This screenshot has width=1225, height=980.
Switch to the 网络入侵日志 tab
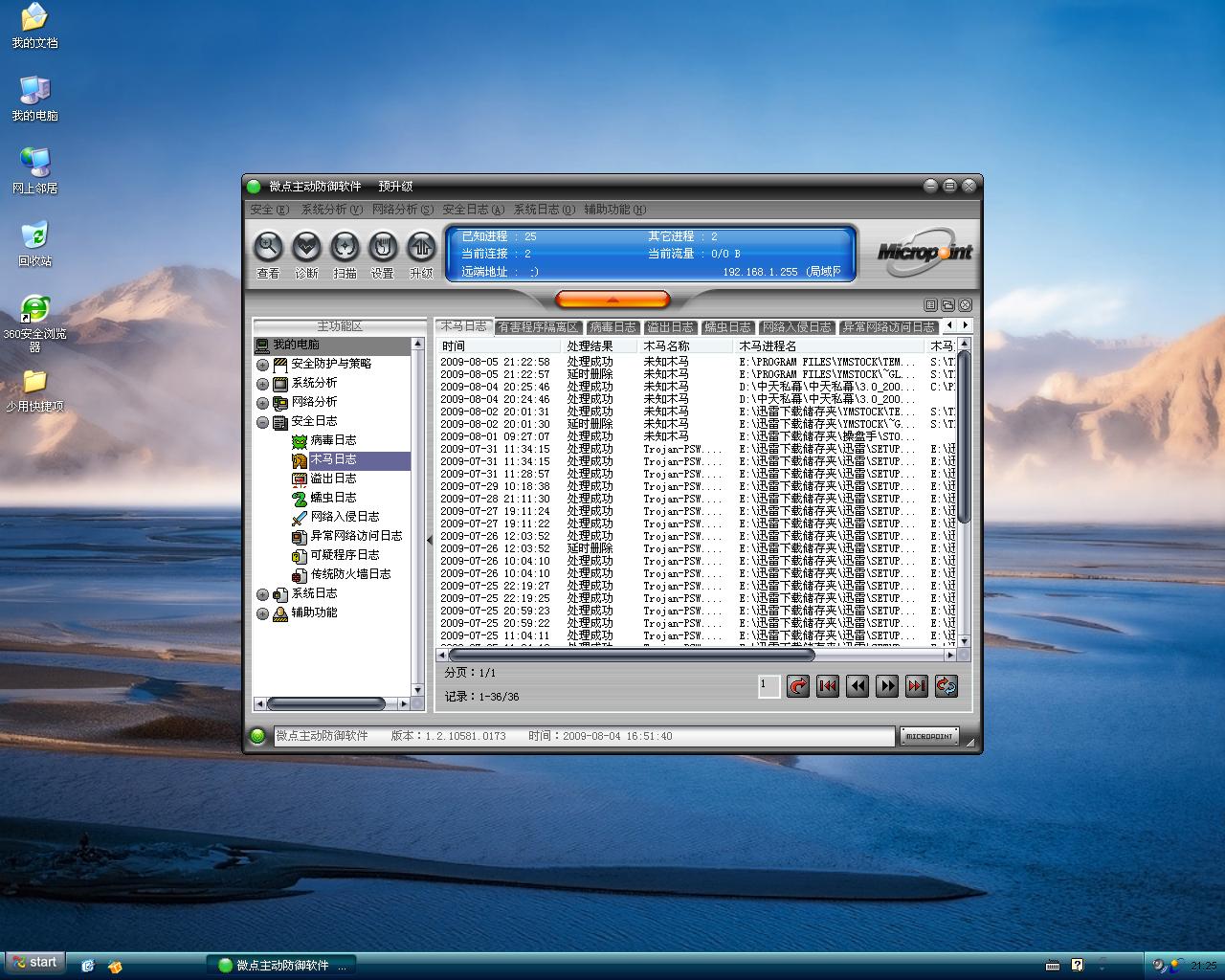click(796, 327)
